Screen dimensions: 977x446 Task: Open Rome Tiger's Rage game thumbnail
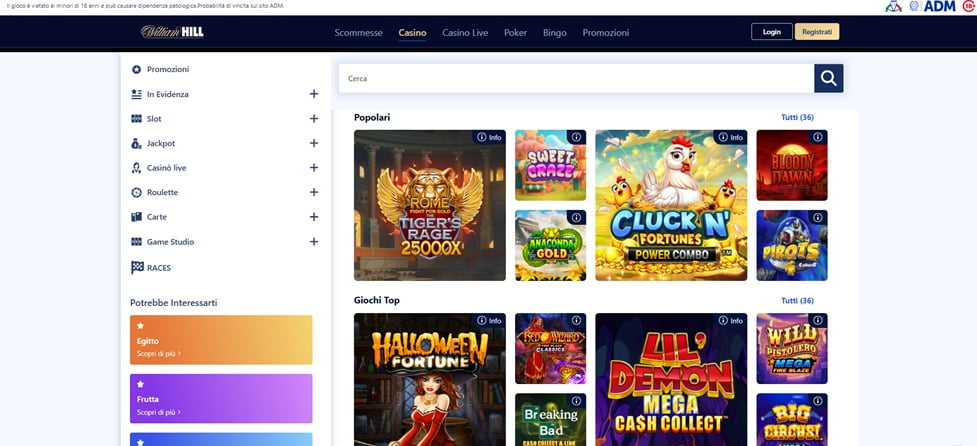pos(430,206)
